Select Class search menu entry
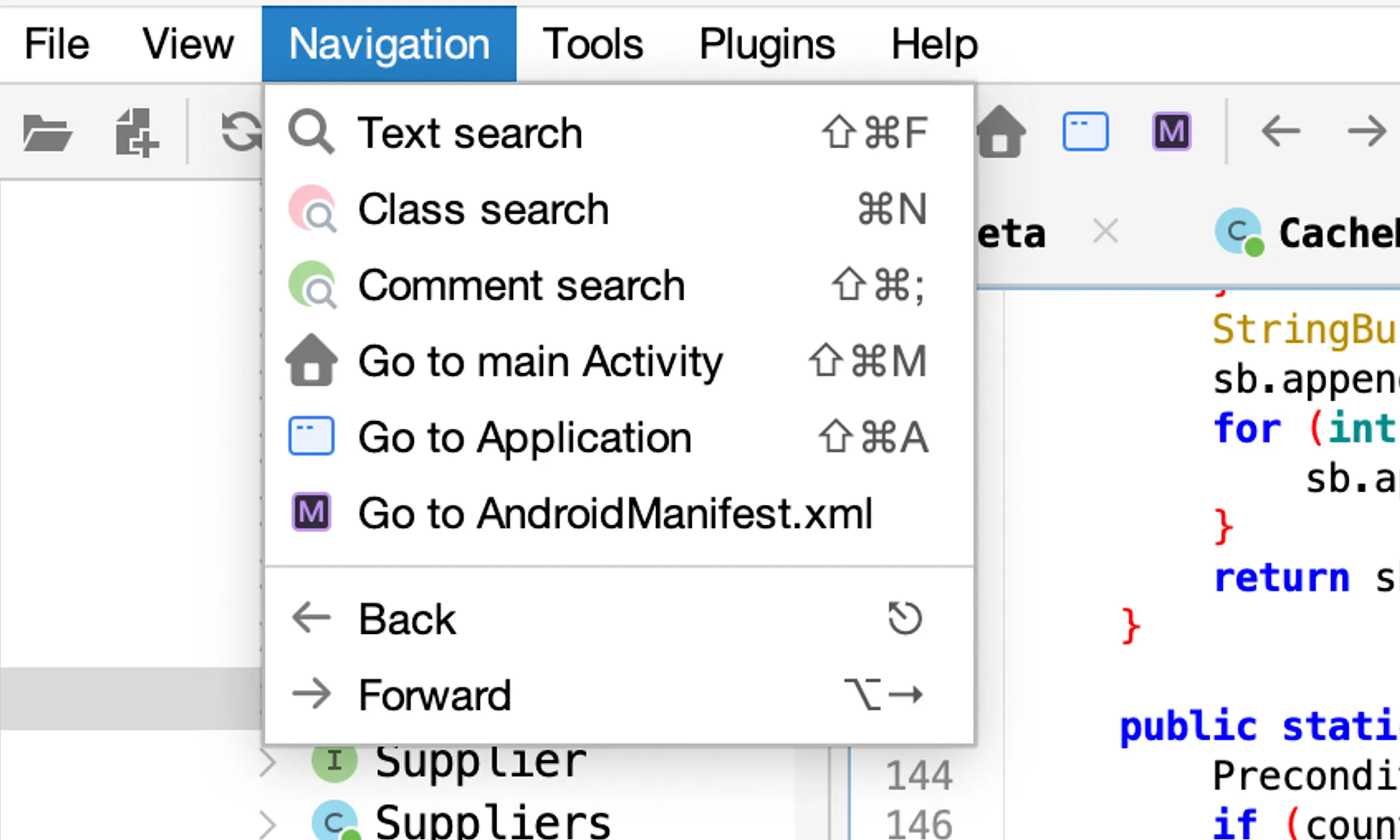 pos(483,209)
